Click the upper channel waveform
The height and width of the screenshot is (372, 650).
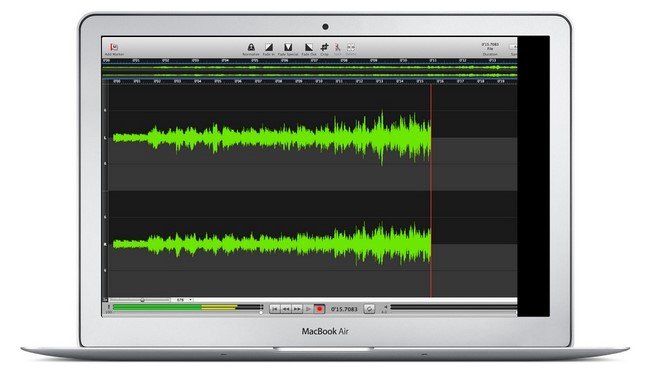point(272,138)
